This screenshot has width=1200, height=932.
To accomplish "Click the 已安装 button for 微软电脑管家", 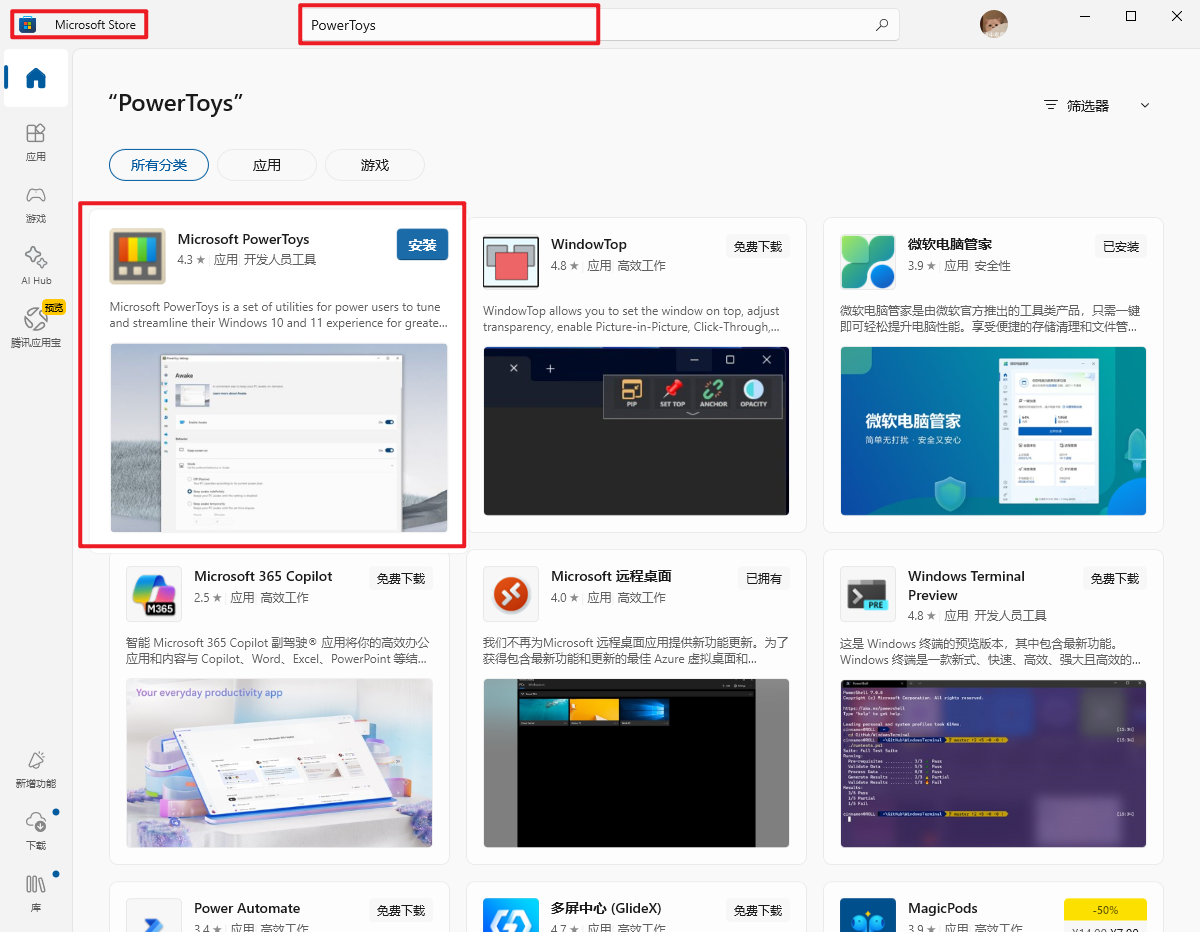I will click(x=1121, y=246).
